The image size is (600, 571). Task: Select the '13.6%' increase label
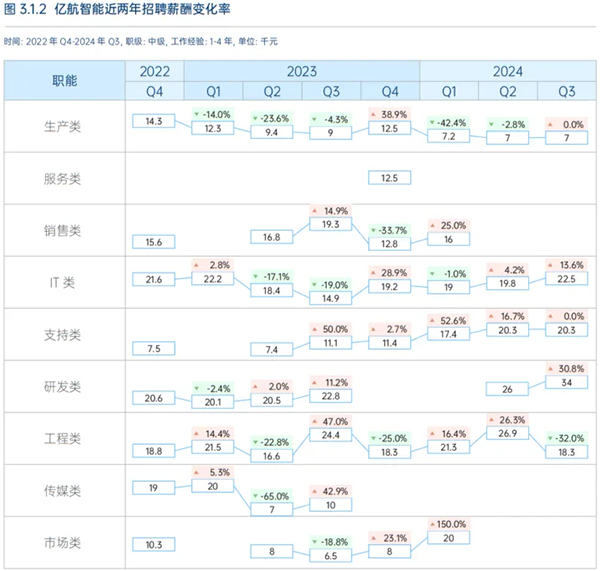click(x=566, y=265)
